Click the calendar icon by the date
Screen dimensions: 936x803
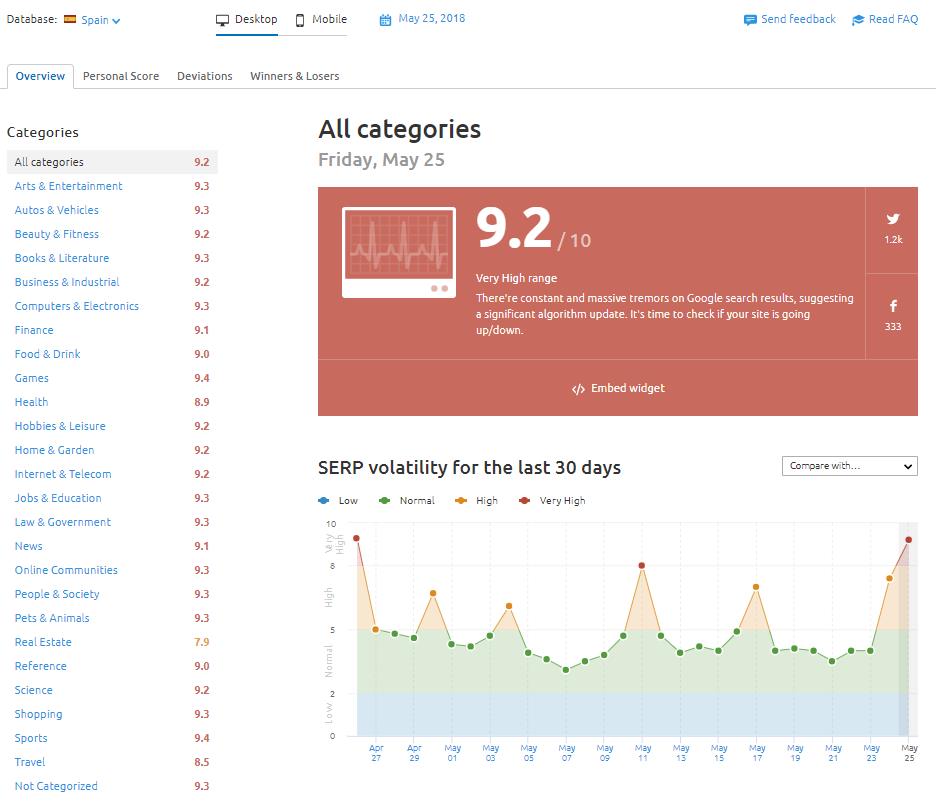coord(386,19)
